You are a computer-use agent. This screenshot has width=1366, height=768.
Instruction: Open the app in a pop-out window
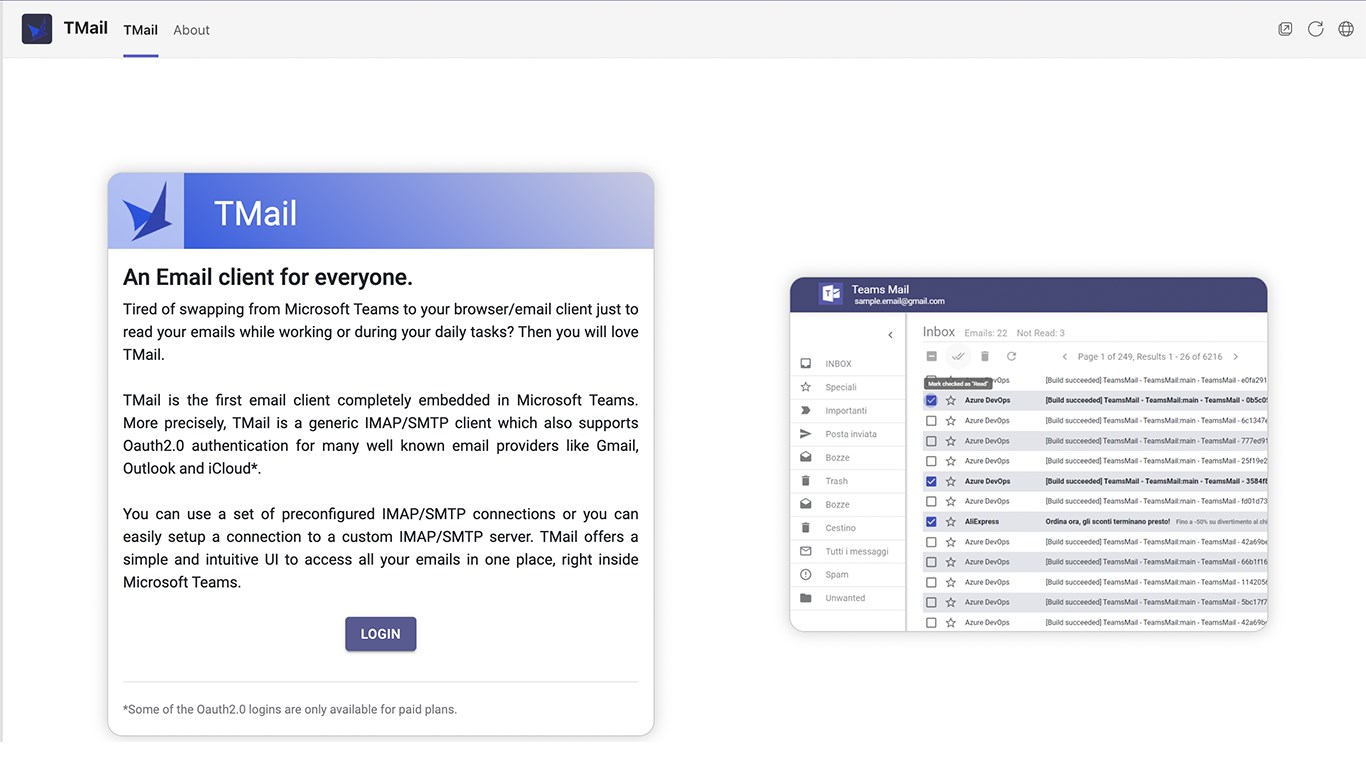pos(1285,29)
